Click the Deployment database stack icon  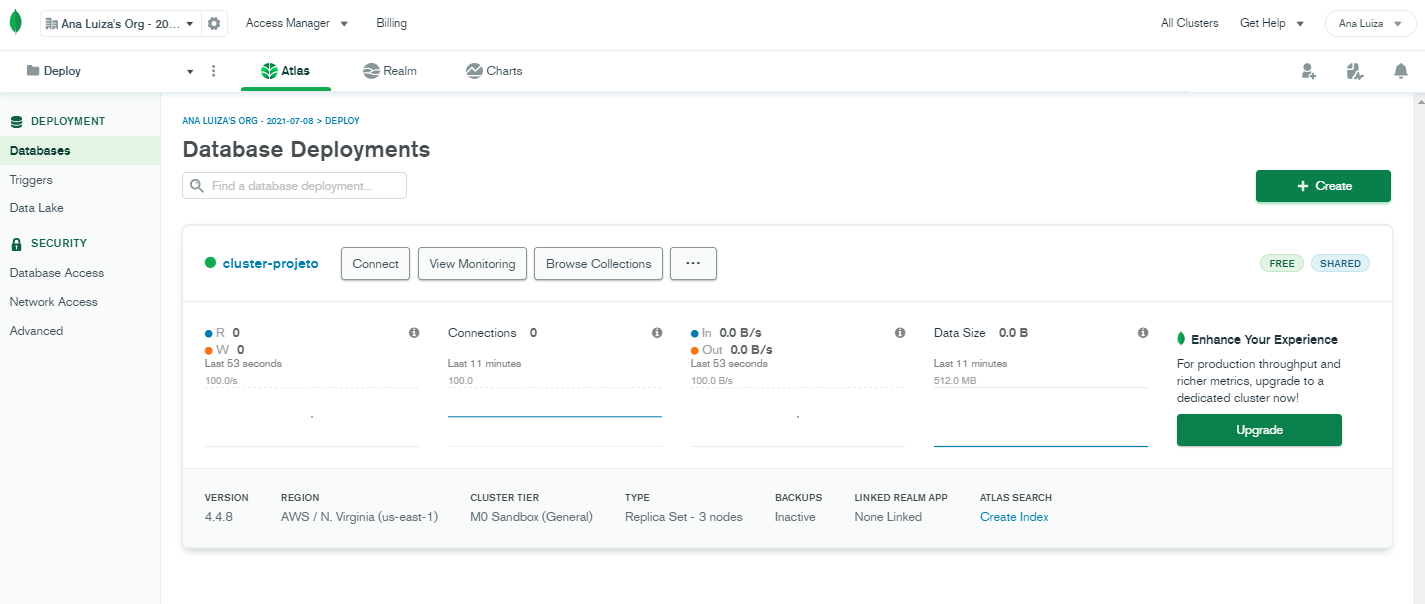tap(16, 121)
